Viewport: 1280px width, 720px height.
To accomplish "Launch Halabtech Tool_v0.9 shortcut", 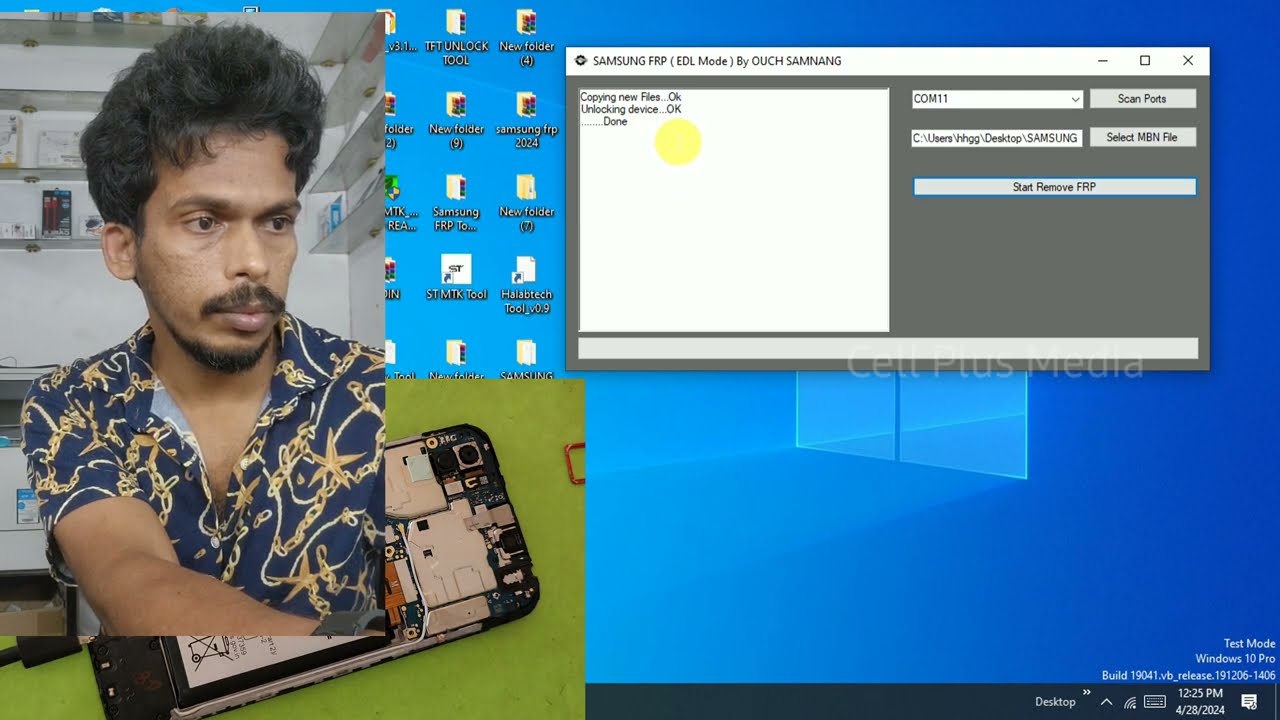I will [526, 285].
